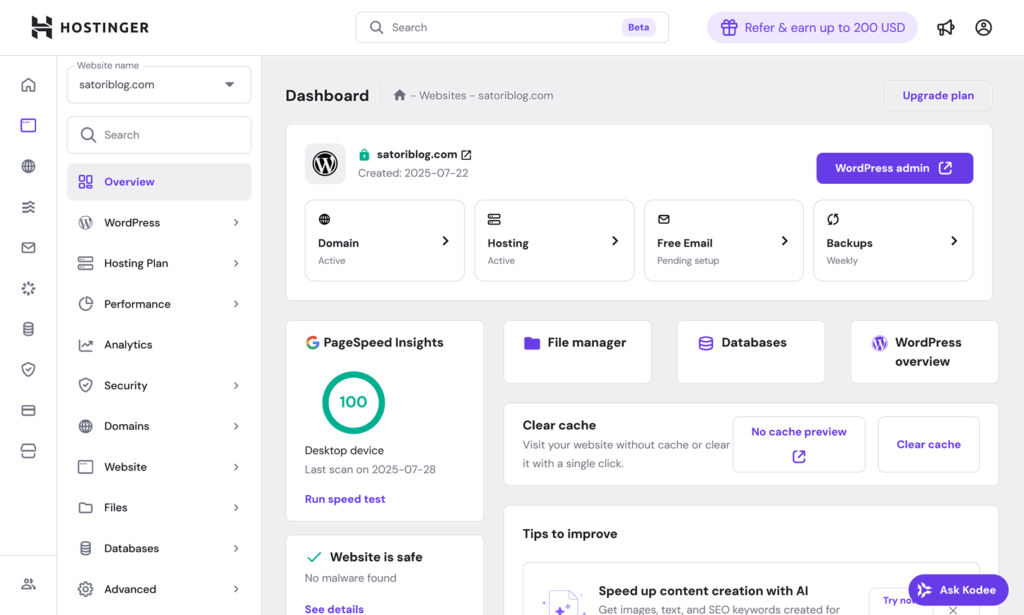Open the Emails envelope icon in the sidebar
Screen dimensions: 1024x615
(28, 248)
